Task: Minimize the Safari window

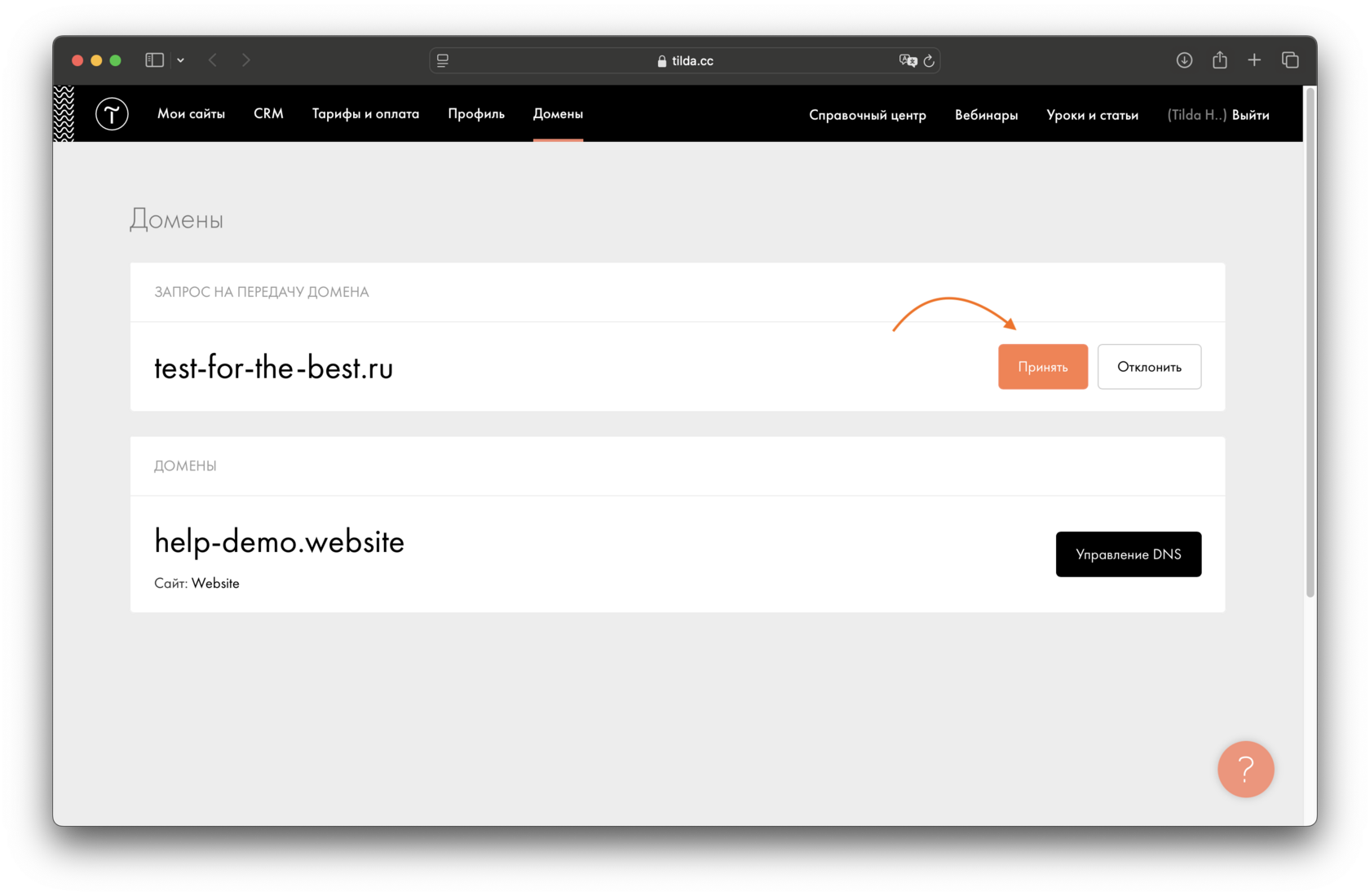Action: coord(96,60)
